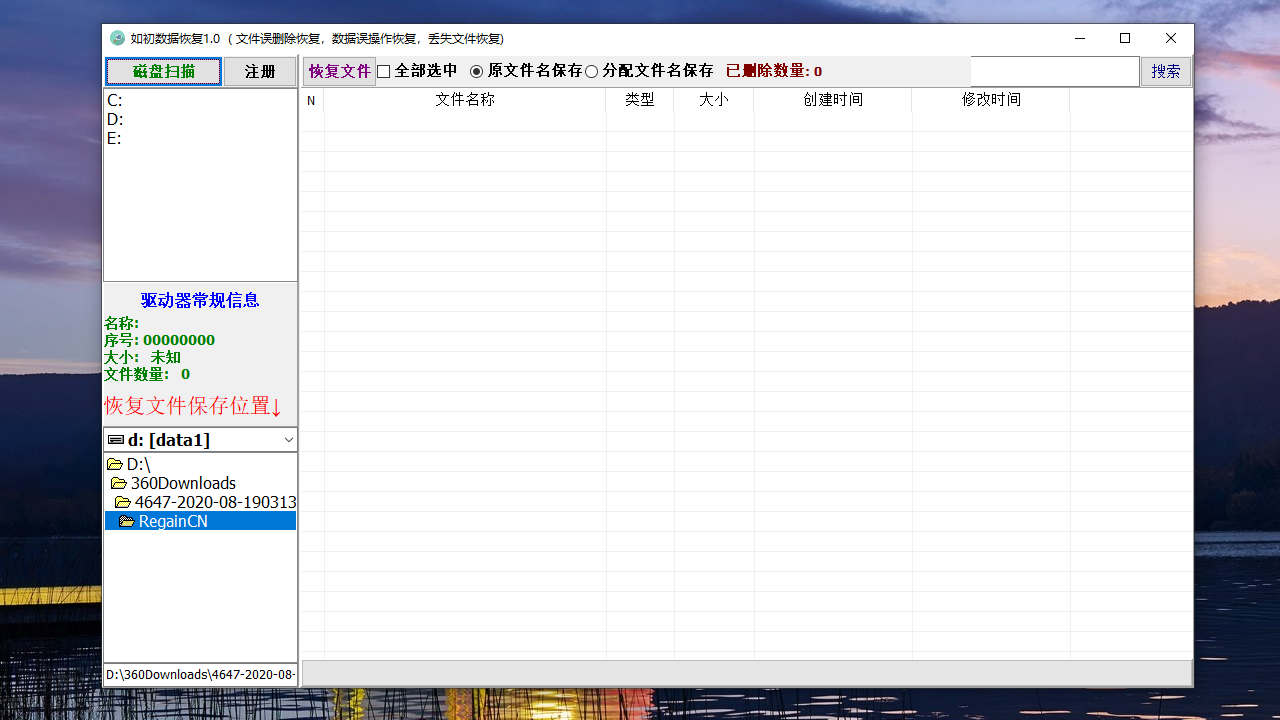The image size is (1280, 720).
Task: Open the 注册 registration dialog
Action: click(259, 71)
